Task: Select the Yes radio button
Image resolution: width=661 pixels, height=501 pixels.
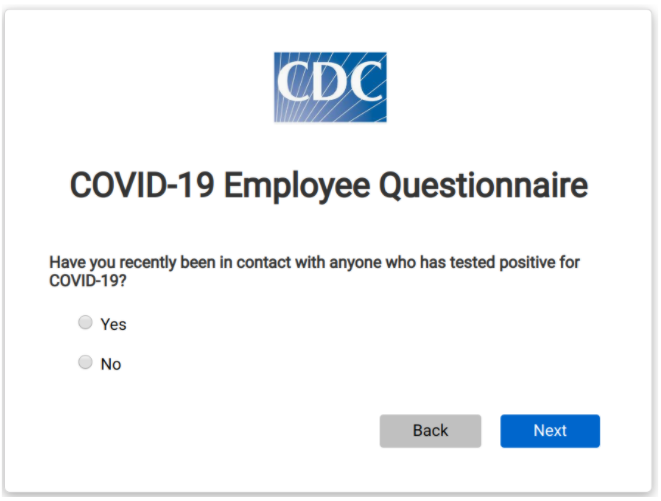Action: coord(85,322)
